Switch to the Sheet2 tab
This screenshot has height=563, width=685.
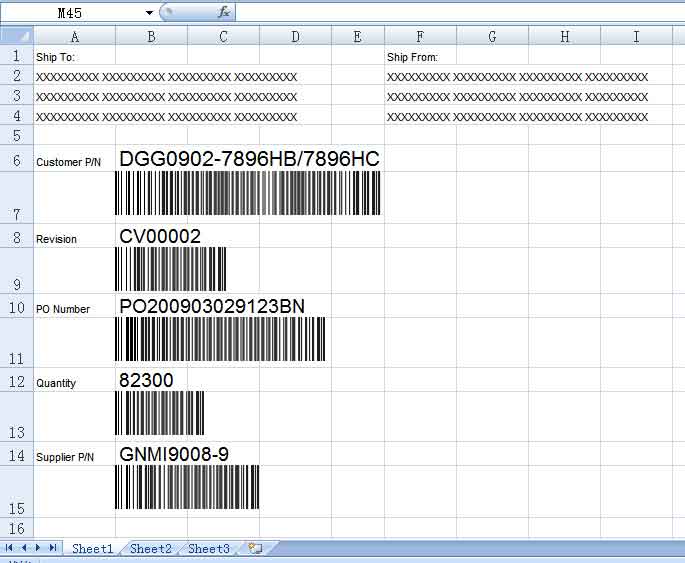point(151,549)
